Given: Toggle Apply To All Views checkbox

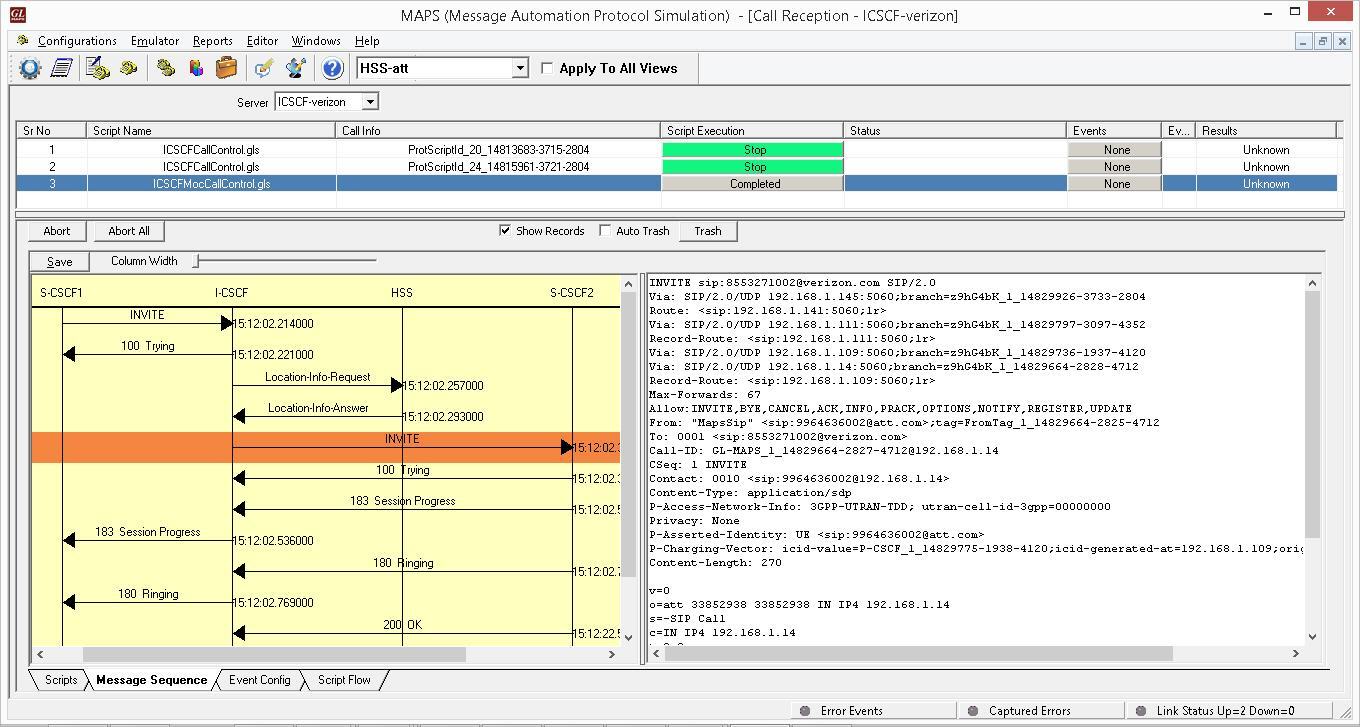Looking at the screenshot, I should [x=547, y=68].
